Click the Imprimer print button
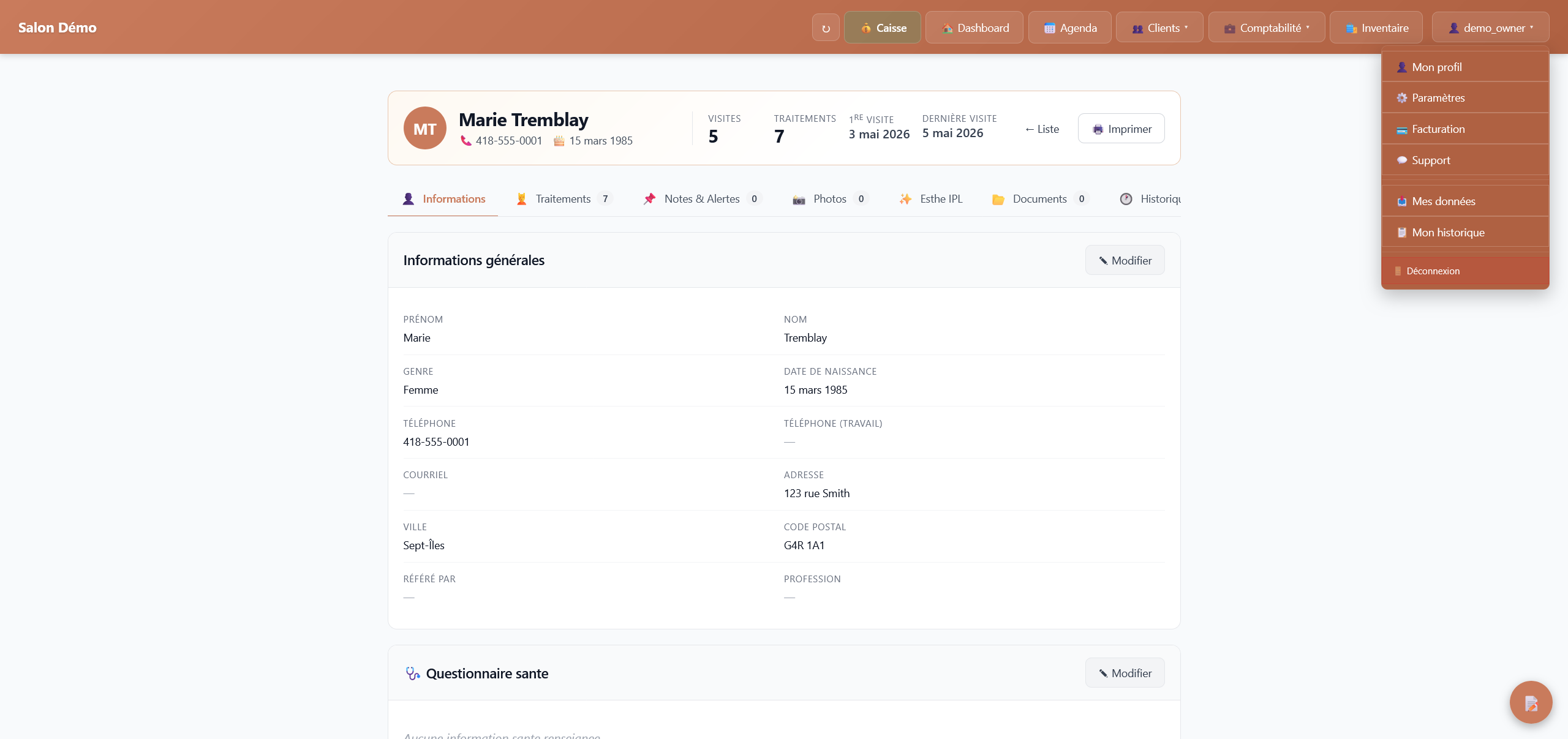 click(1121, 129)
